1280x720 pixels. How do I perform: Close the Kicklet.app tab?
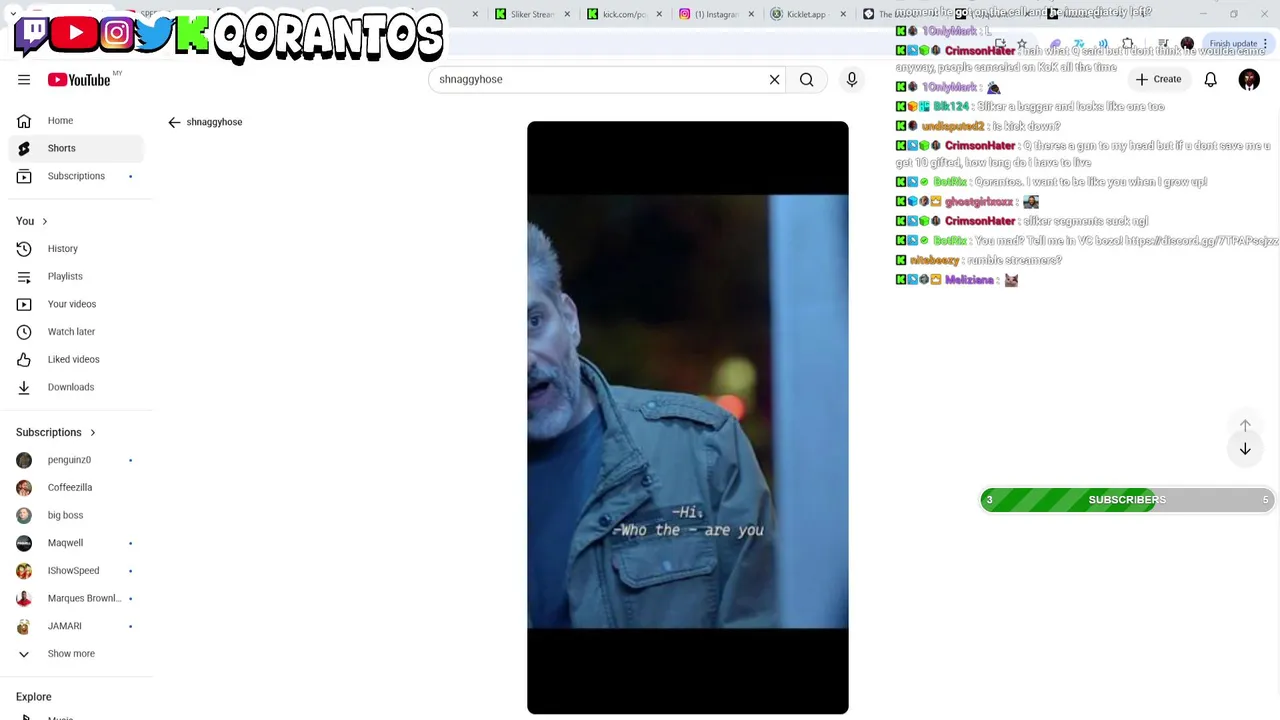tap(842, 14)
